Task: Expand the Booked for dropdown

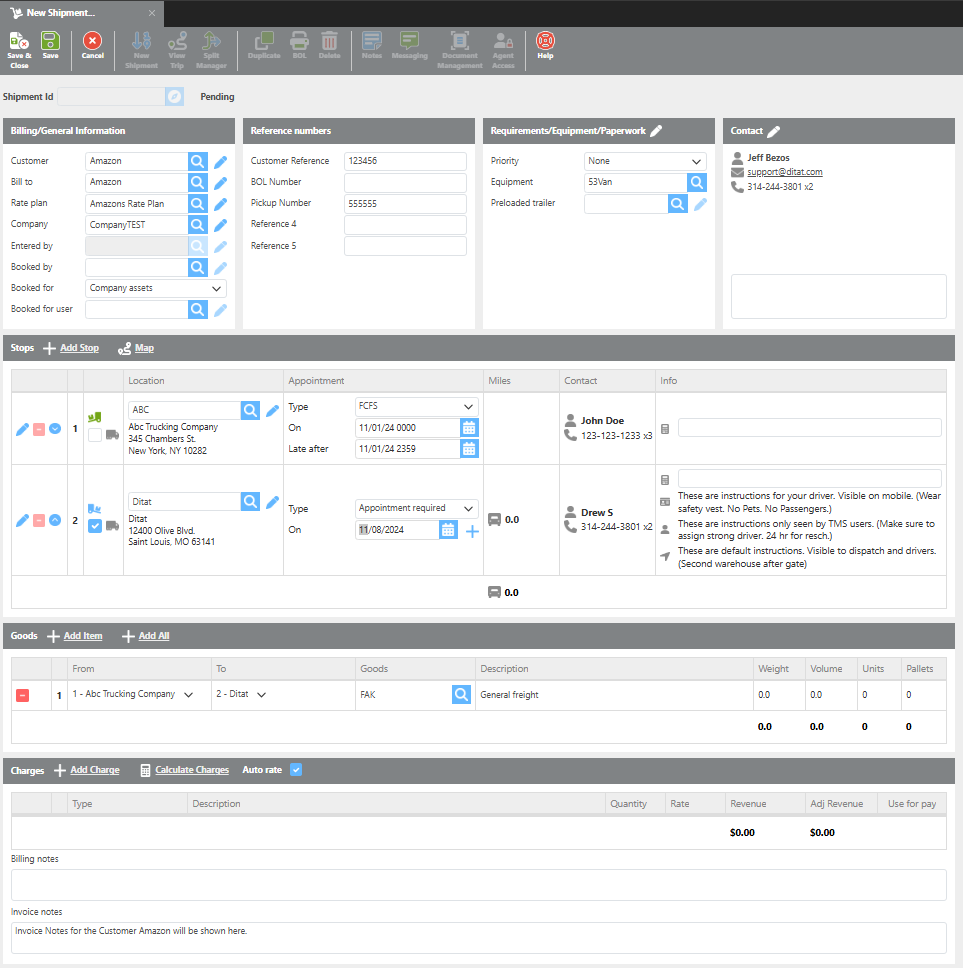Action: pos(156,288)
